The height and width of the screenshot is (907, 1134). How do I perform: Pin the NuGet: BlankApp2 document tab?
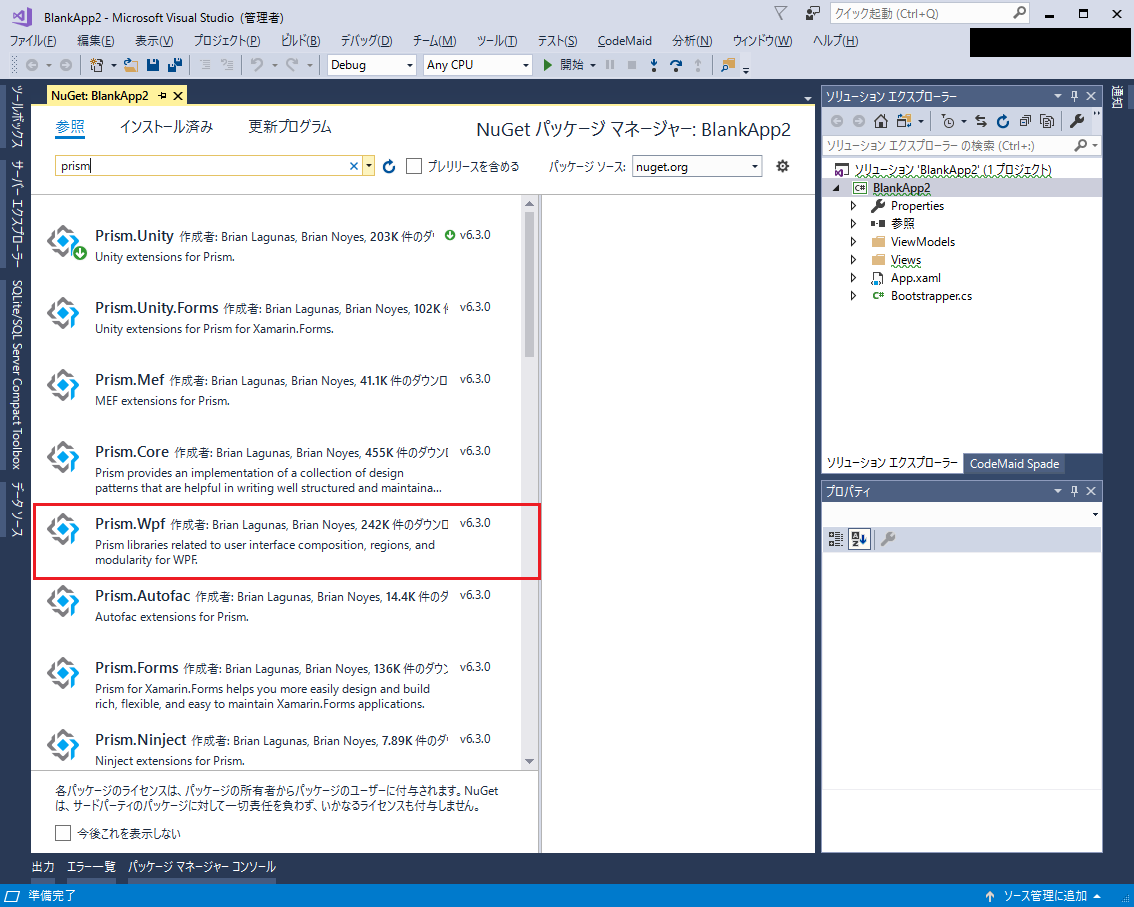162,95
